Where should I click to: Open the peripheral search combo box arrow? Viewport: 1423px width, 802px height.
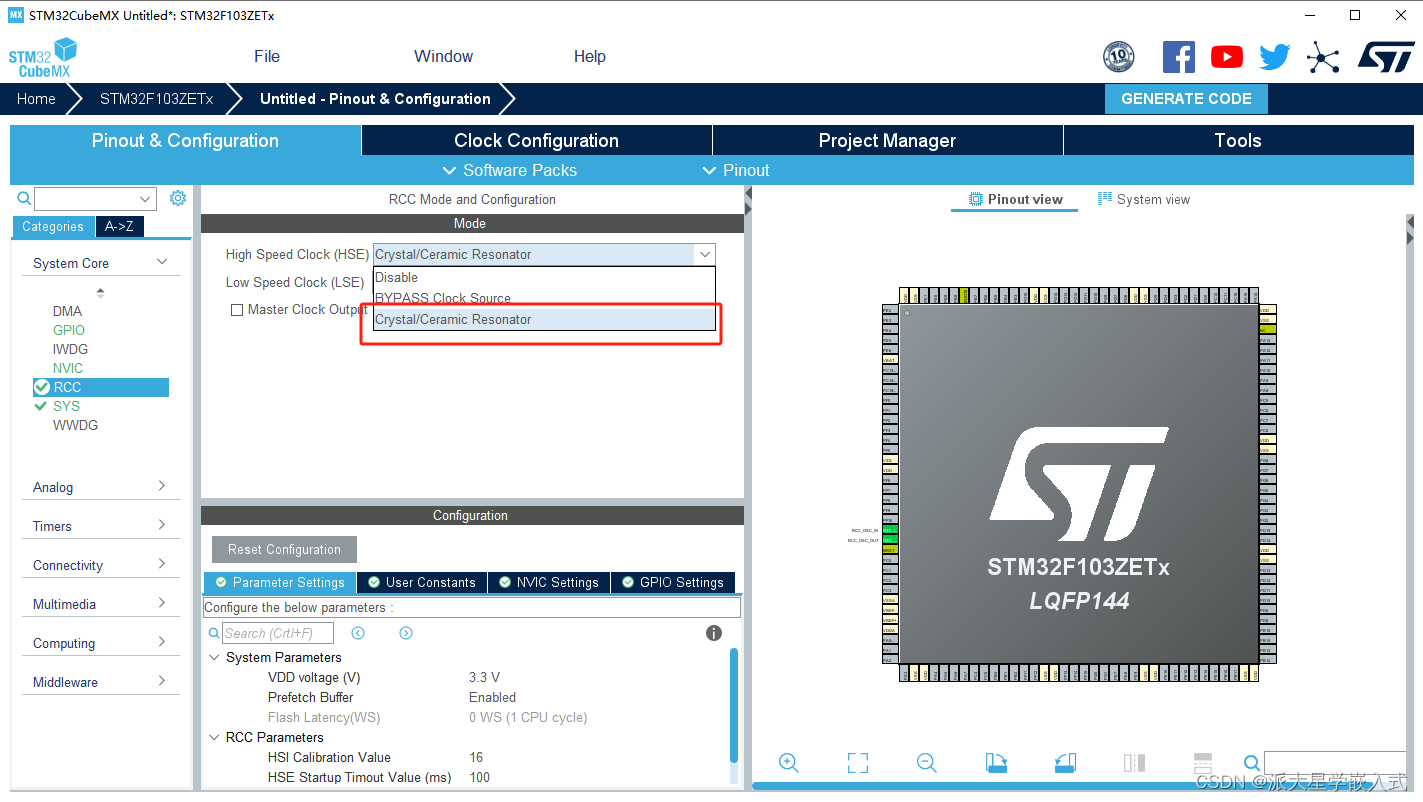point(146,199)
